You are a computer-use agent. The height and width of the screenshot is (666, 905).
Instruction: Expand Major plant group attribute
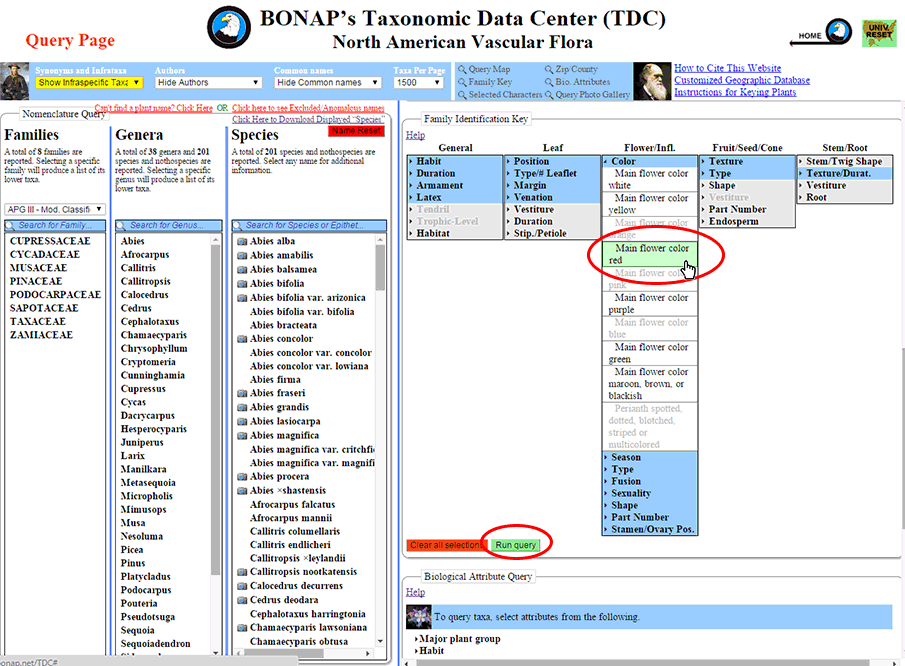click(x=459, y=639)
